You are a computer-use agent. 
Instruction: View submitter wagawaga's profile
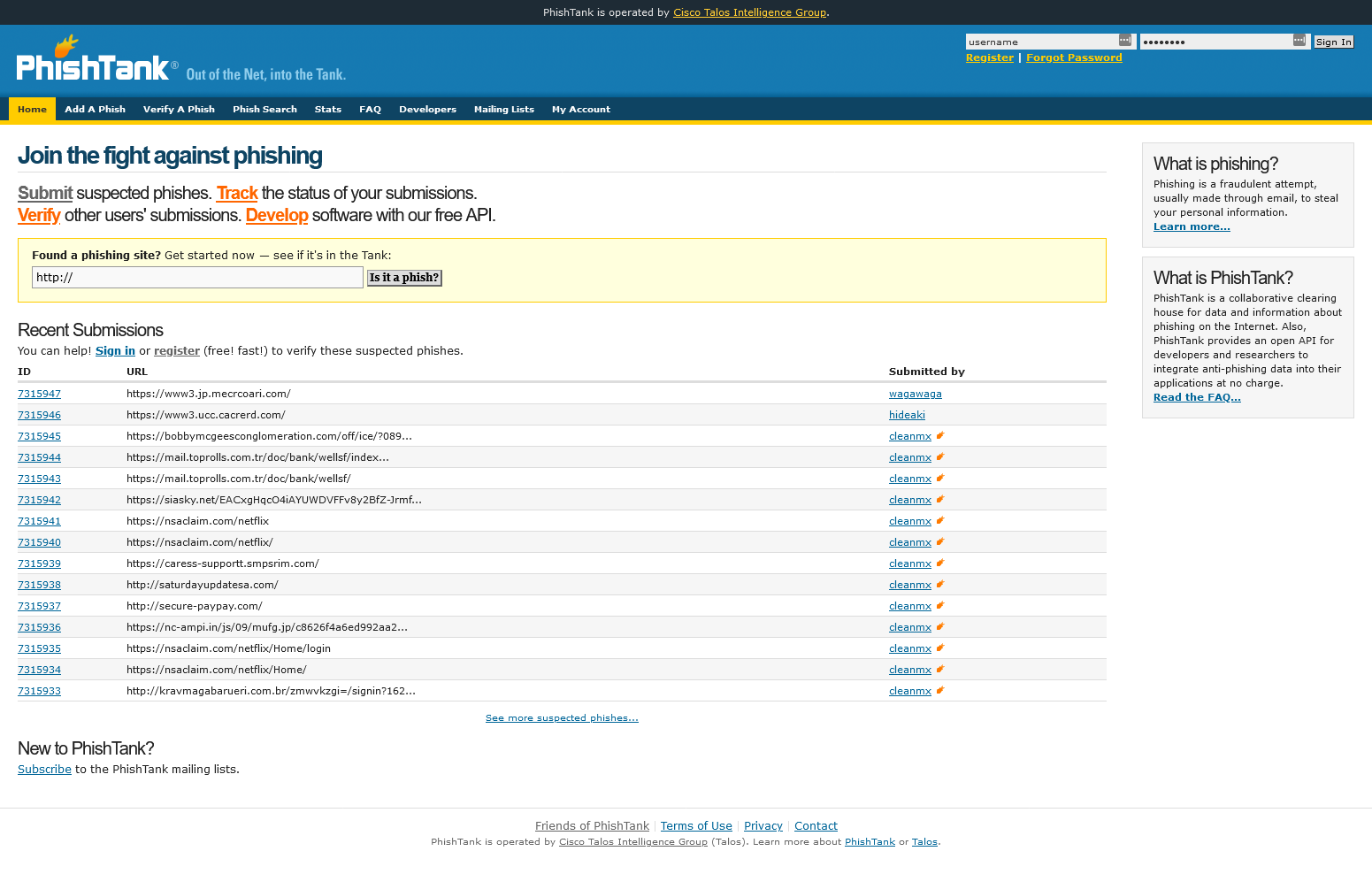pos(915,394)
